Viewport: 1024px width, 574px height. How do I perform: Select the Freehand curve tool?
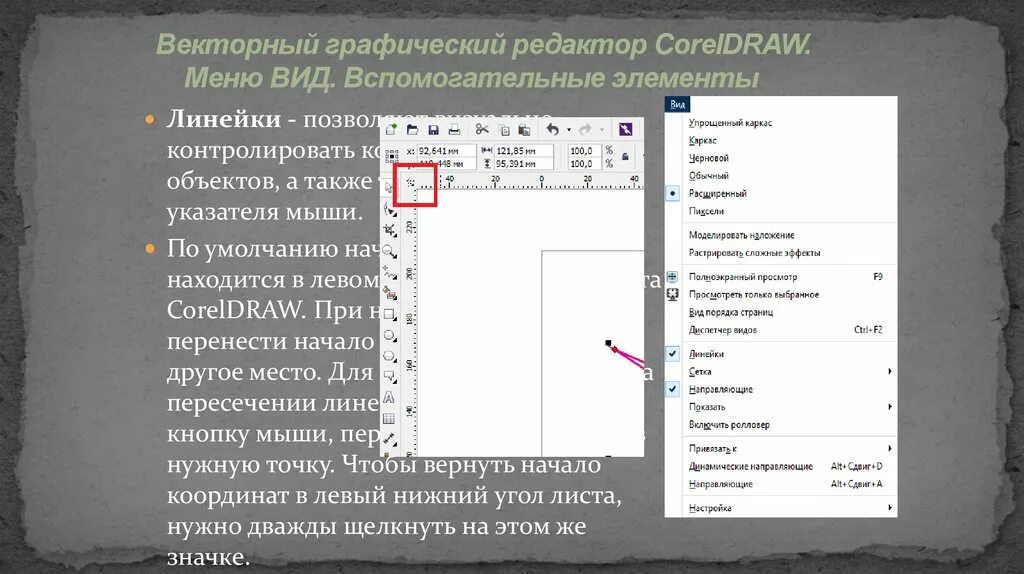point(390,272)
